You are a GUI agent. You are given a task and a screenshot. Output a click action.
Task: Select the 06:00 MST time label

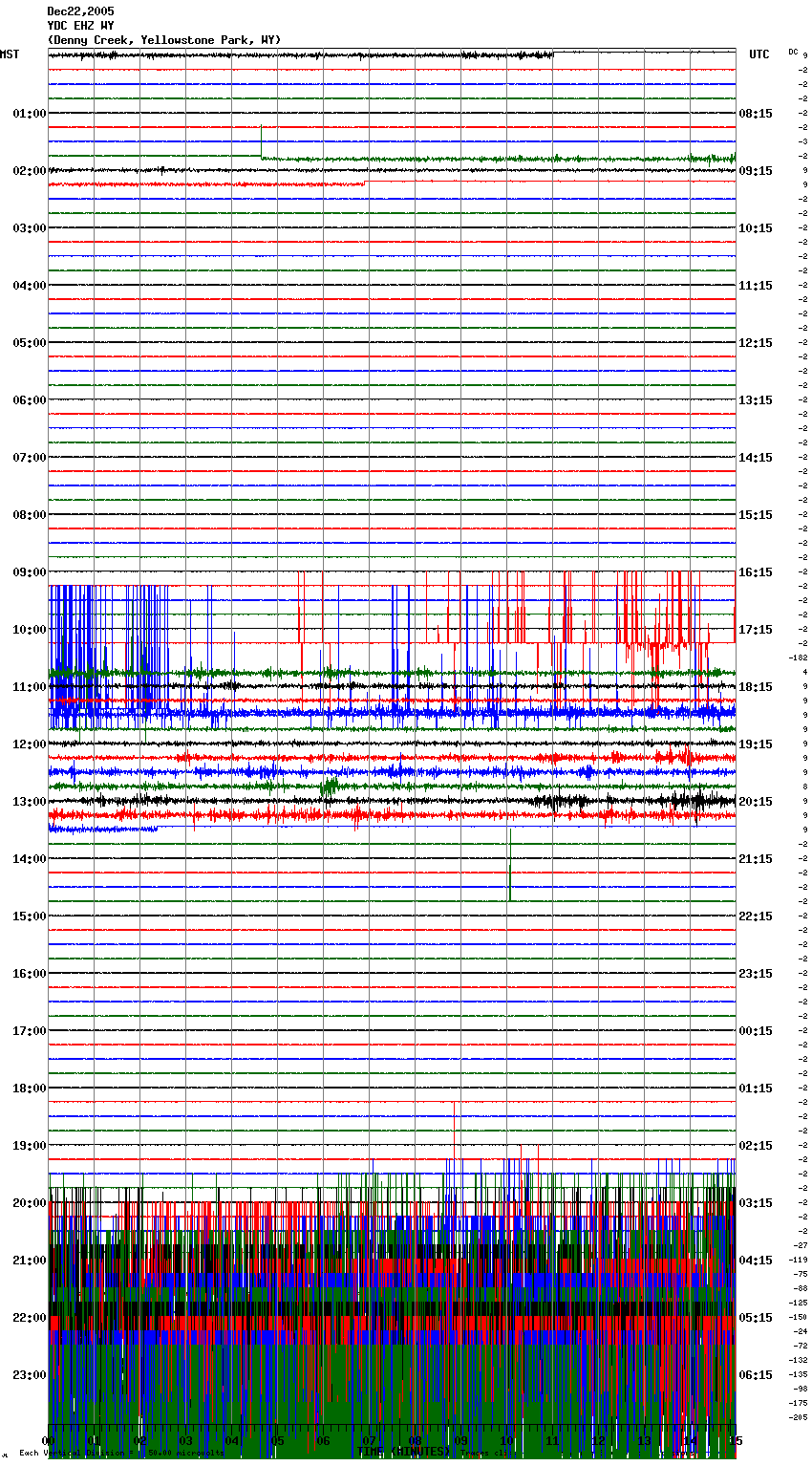(x=30, y=400)
